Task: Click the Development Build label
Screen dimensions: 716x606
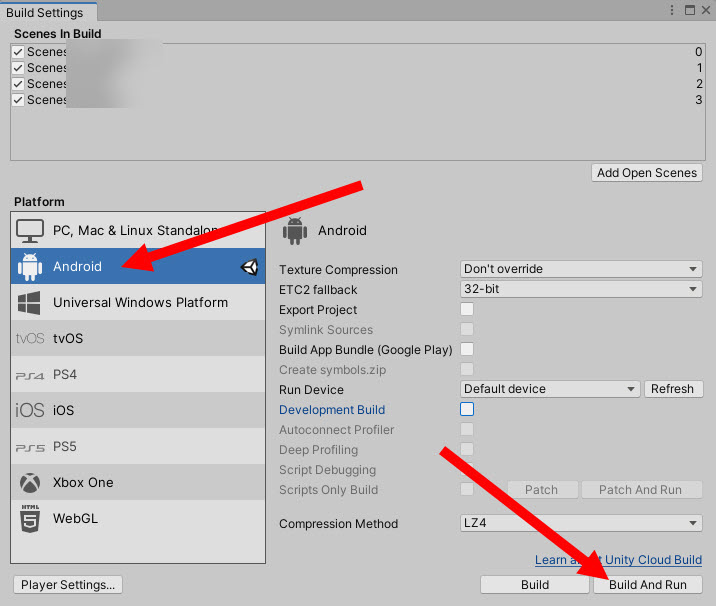Action: click(332, 410)
